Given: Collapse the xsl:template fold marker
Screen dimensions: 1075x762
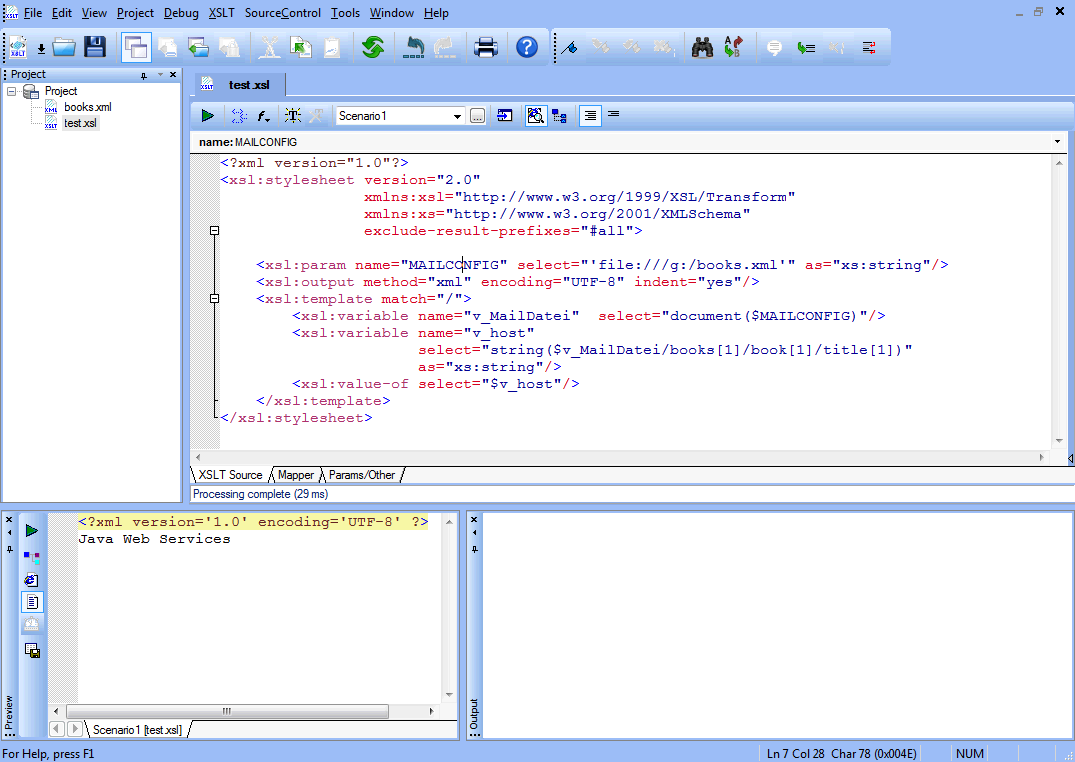Looking at the screenshot, I should click(x=215, y=299).
